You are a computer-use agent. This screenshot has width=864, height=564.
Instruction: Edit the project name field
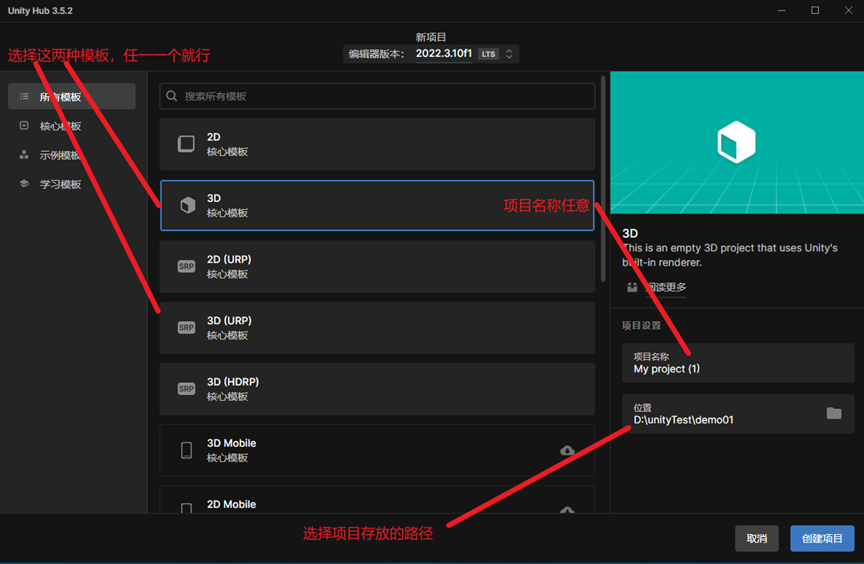[x=738, y=363]
